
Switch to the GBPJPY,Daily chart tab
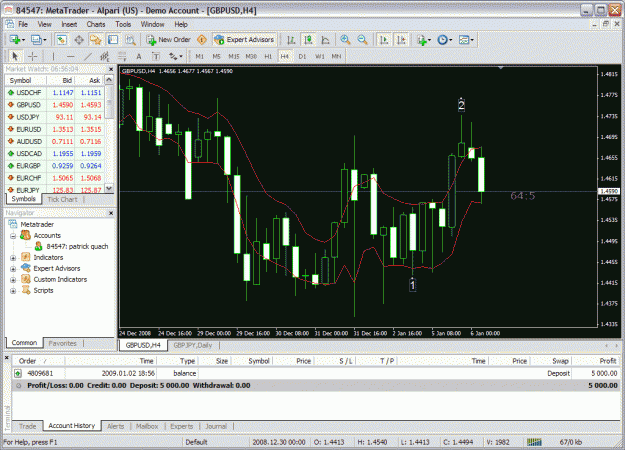[x=193, y=345]
